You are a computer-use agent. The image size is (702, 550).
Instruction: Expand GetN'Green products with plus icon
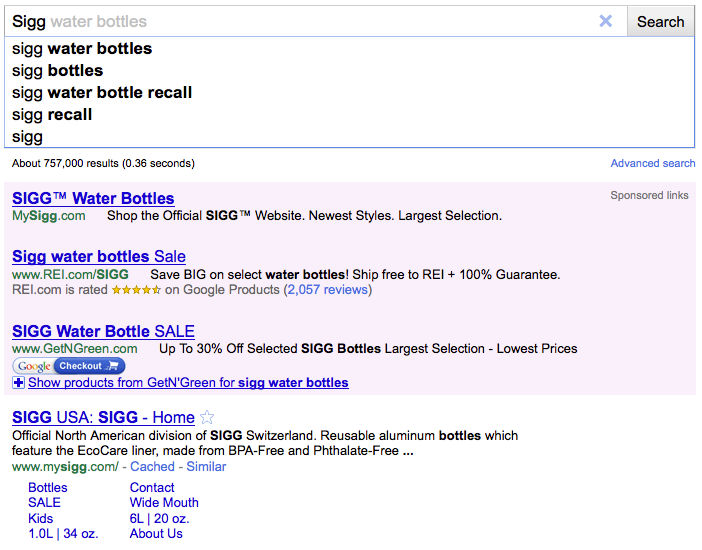click(18, 383)
